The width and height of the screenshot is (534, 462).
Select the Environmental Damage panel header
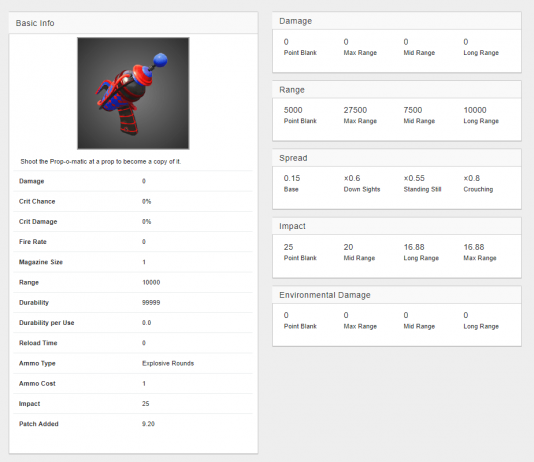pyautogui.click(x=397, y=295)
